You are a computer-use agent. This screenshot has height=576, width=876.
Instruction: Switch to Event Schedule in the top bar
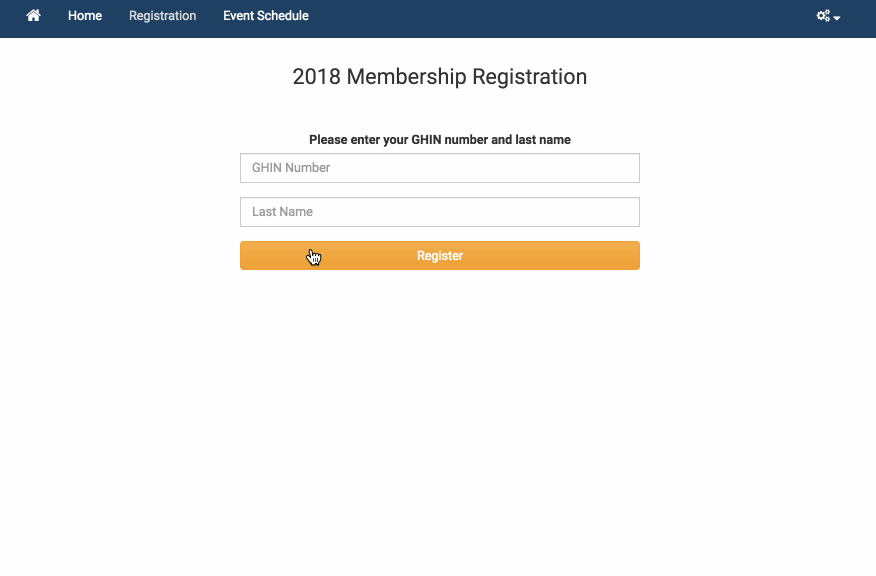[266, 16]
